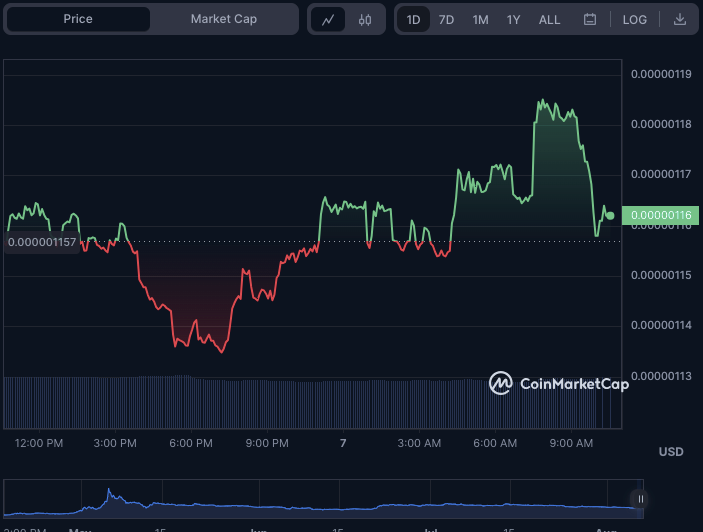The height and width of the screenshot is (532, 703).
Task: Select the 7D time range
Action: pyautogui.click(x=446, y=19)
